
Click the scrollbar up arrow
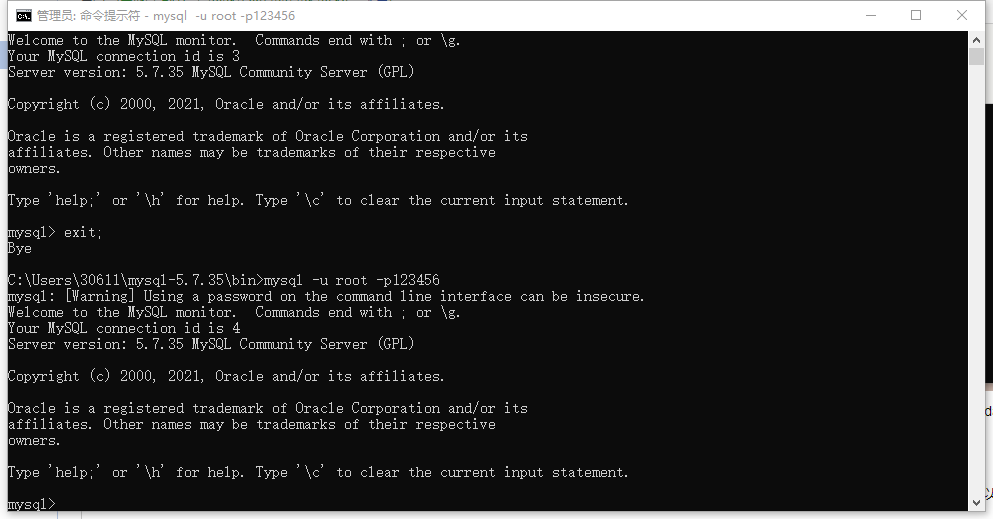[976, 39]
